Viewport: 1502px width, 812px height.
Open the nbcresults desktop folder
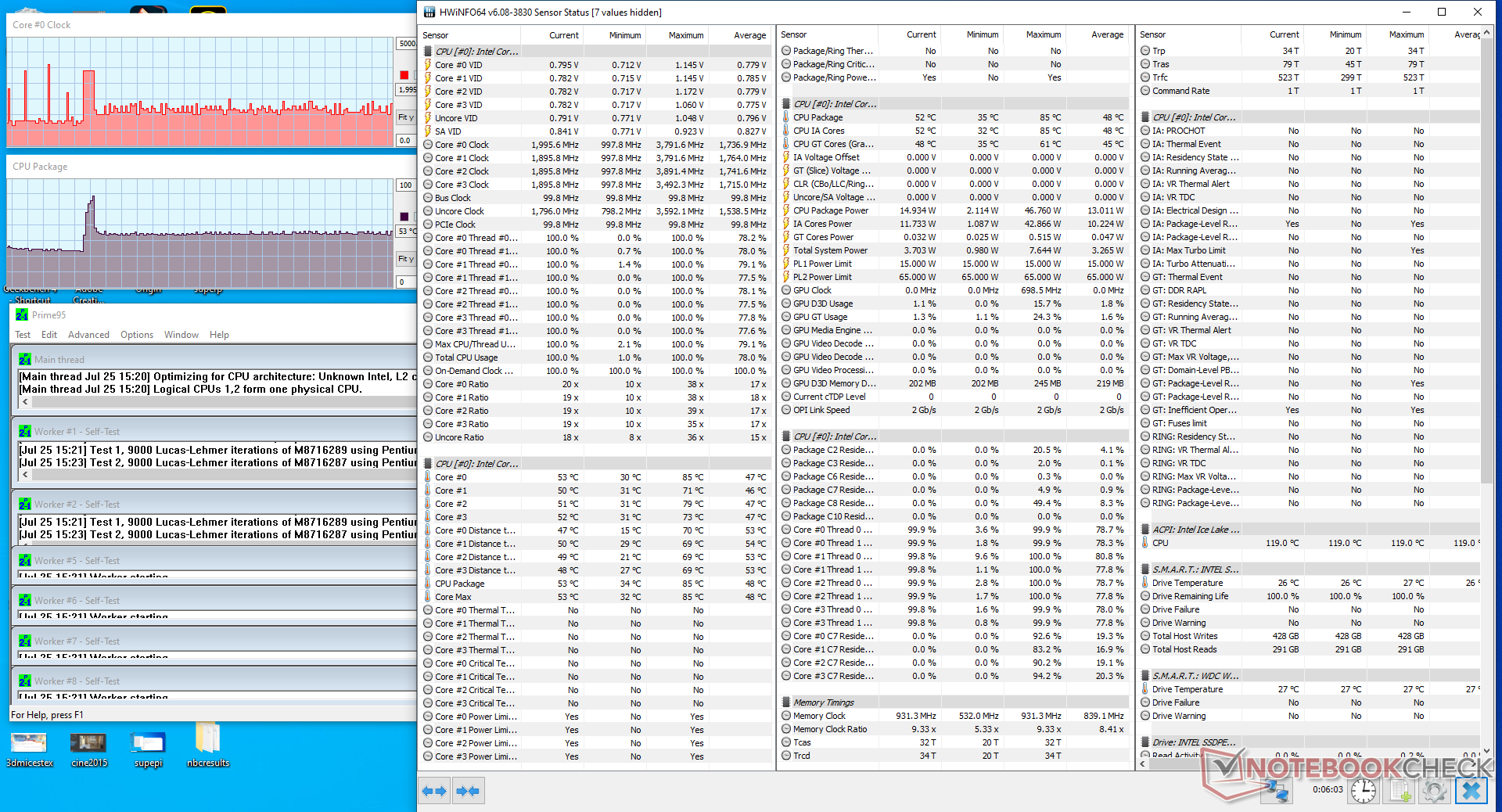point(208,745)
